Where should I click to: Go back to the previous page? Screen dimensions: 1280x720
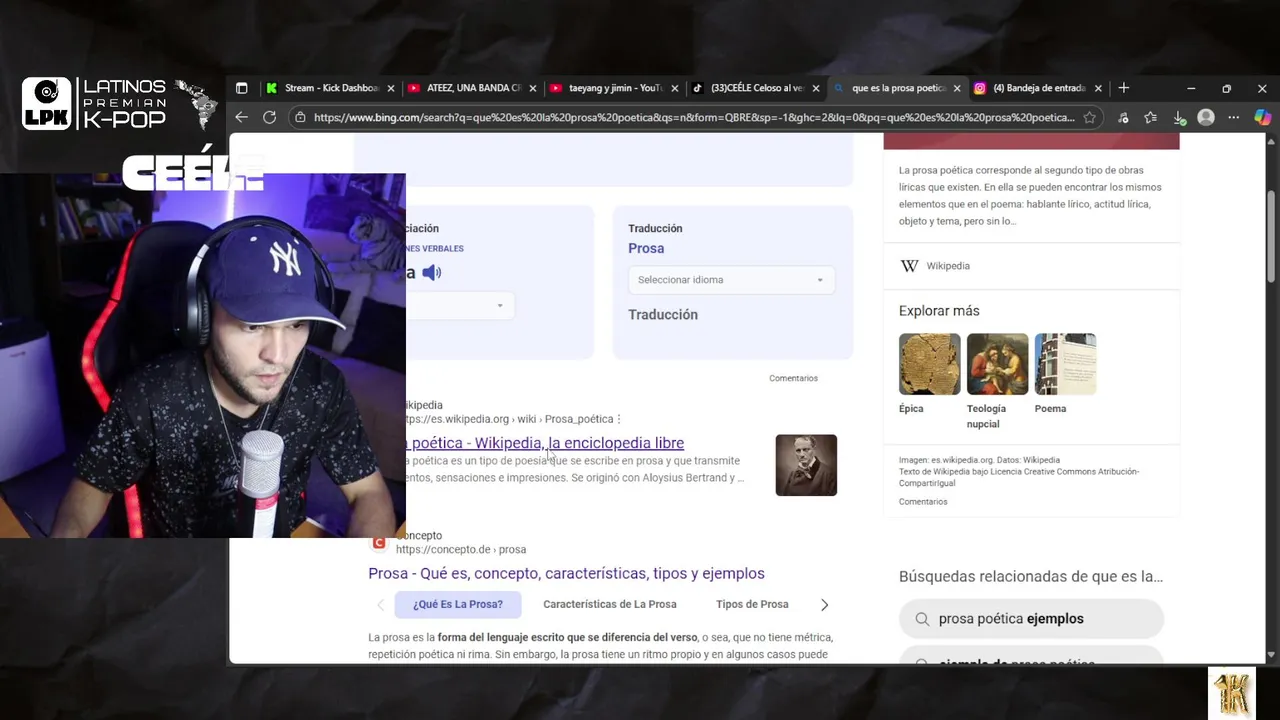(242, 117)
